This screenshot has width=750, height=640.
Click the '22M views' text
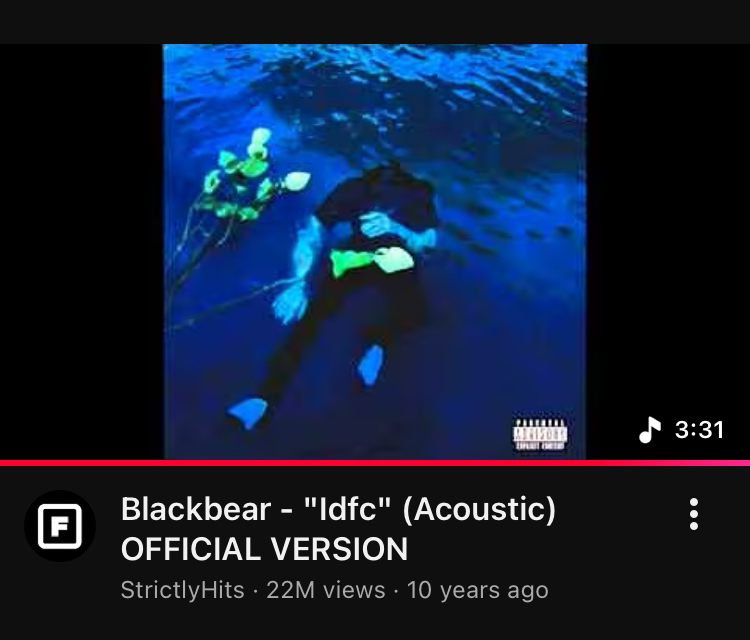point(326,590)
